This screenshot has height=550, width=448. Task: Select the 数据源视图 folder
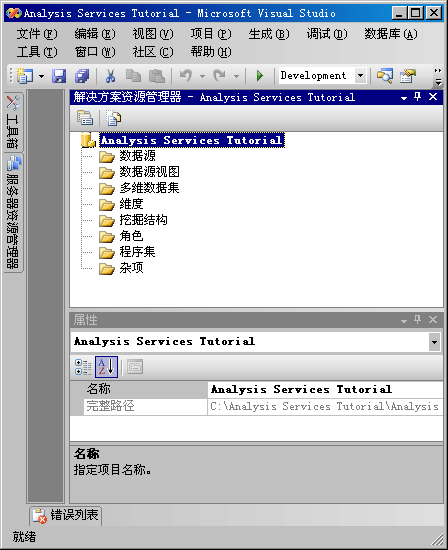click(x=149, y=172)
